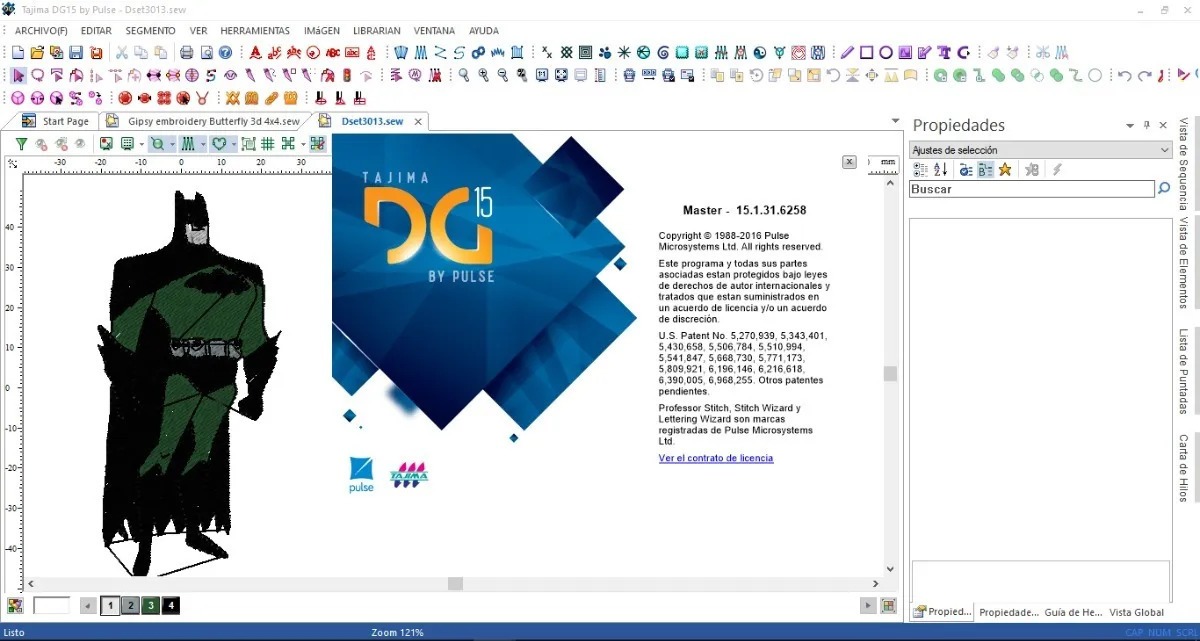
Task: Select the Ellipse shape tool
Action: 885,52
